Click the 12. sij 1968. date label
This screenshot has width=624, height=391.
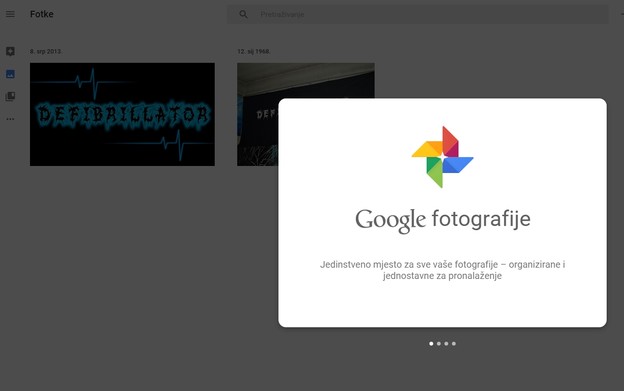(x=254, y=51)
